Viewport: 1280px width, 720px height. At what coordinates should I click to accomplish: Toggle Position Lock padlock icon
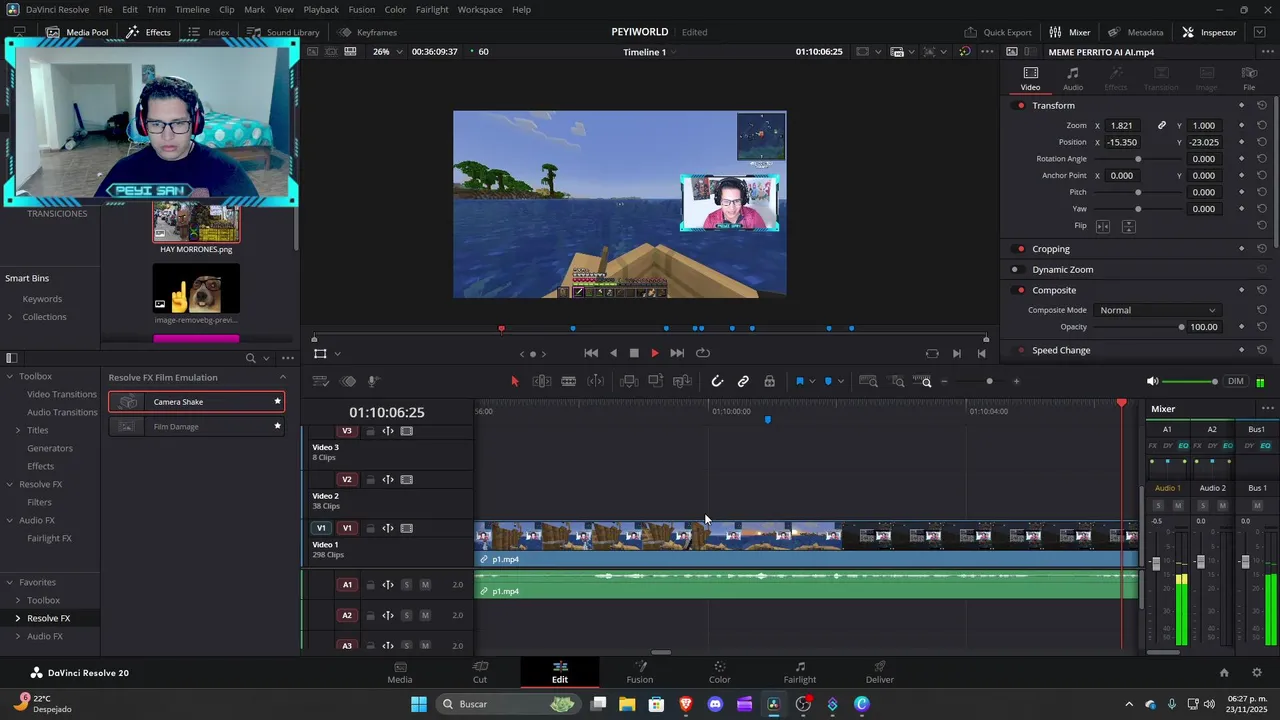[x=769, y=381]
